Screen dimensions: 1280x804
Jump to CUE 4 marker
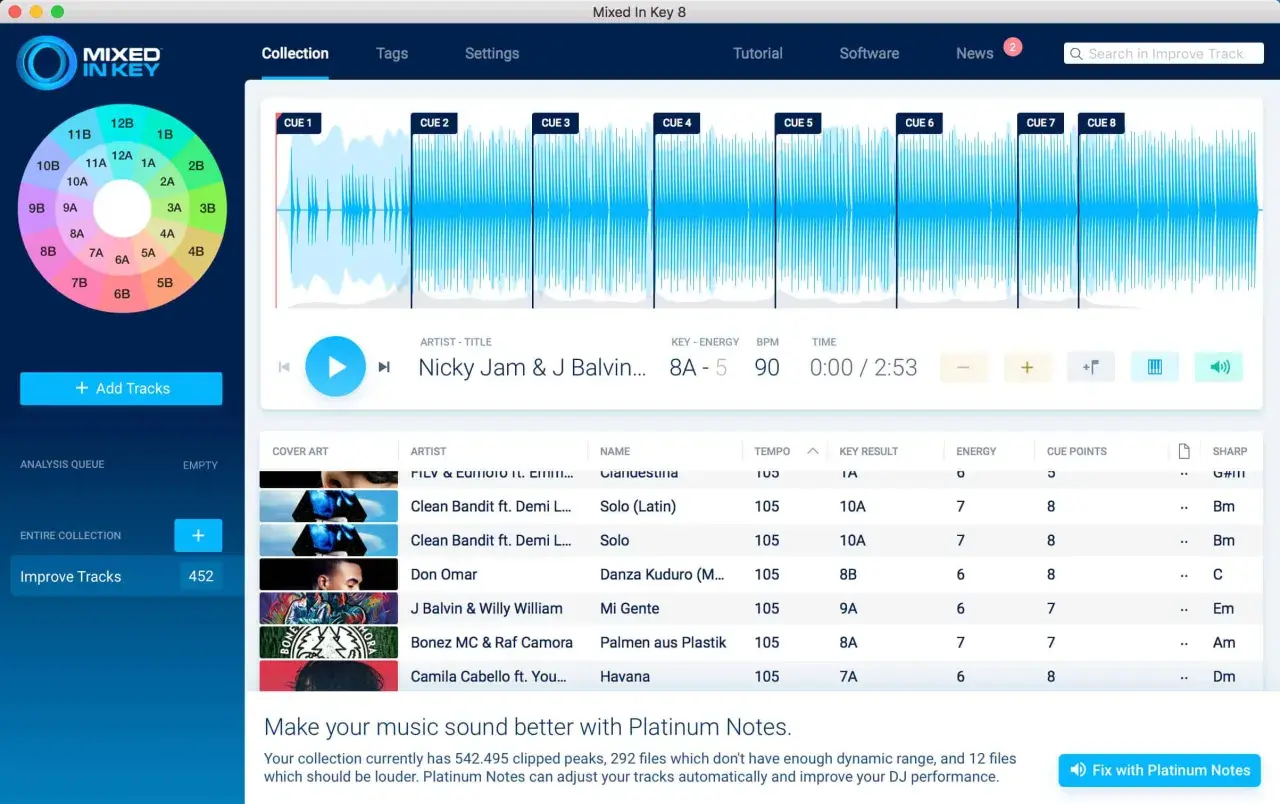coord(677,123)
